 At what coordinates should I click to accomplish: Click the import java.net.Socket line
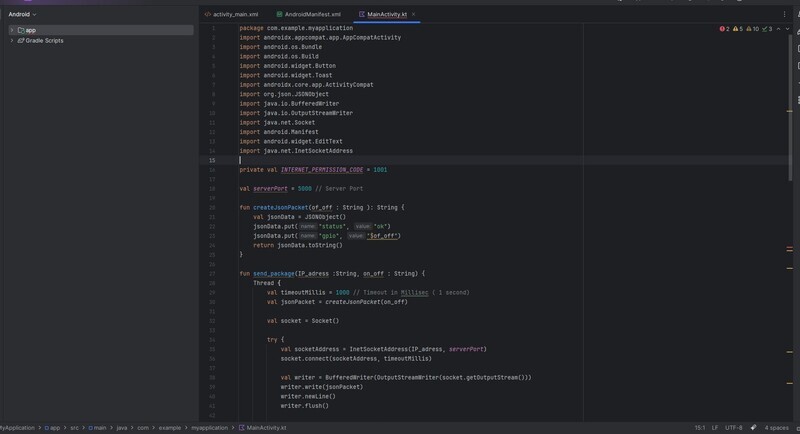point(277,122)
